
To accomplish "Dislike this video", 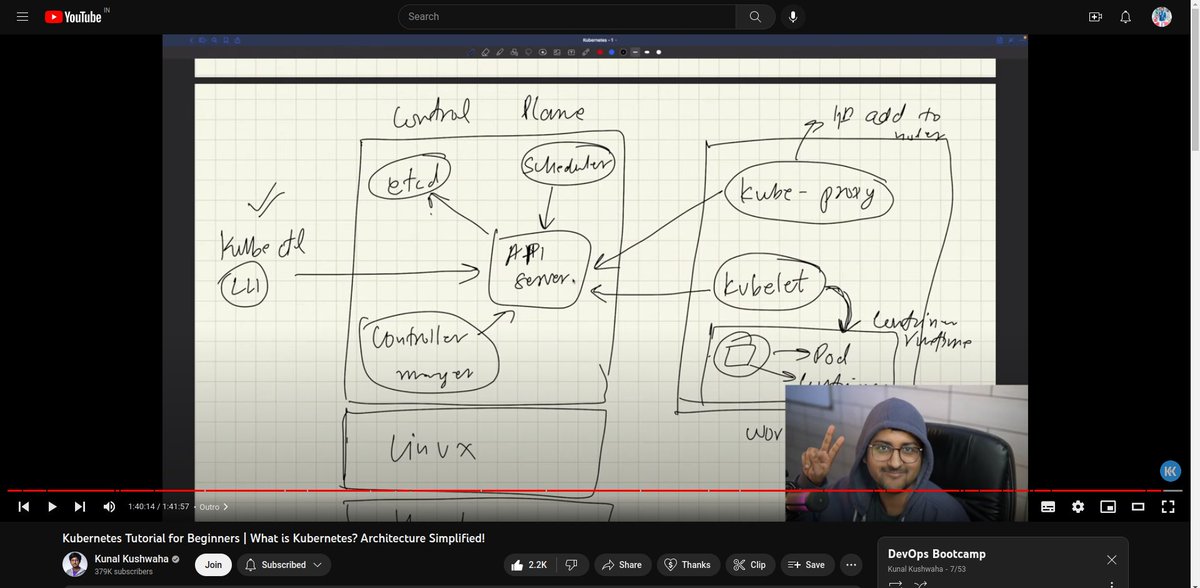I will (x=571, y=565).
